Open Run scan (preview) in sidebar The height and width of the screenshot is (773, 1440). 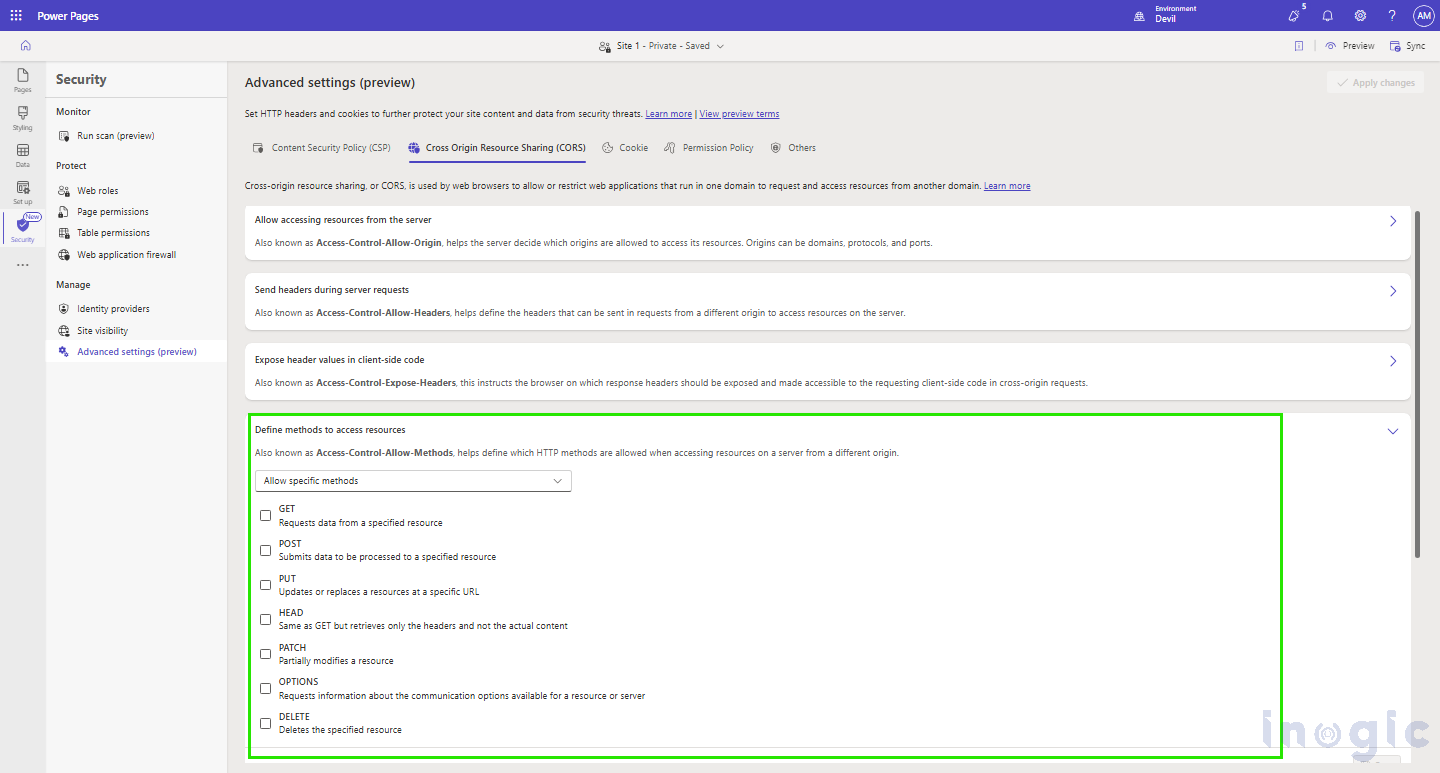[x=116, y=136]
